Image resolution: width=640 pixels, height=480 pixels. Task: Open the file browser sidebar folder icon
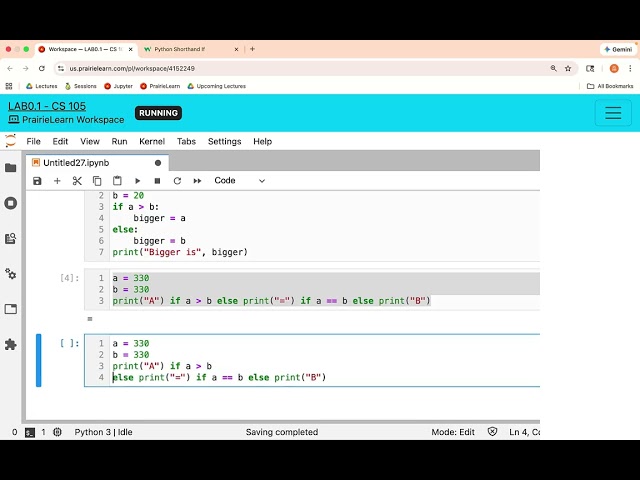11,168
